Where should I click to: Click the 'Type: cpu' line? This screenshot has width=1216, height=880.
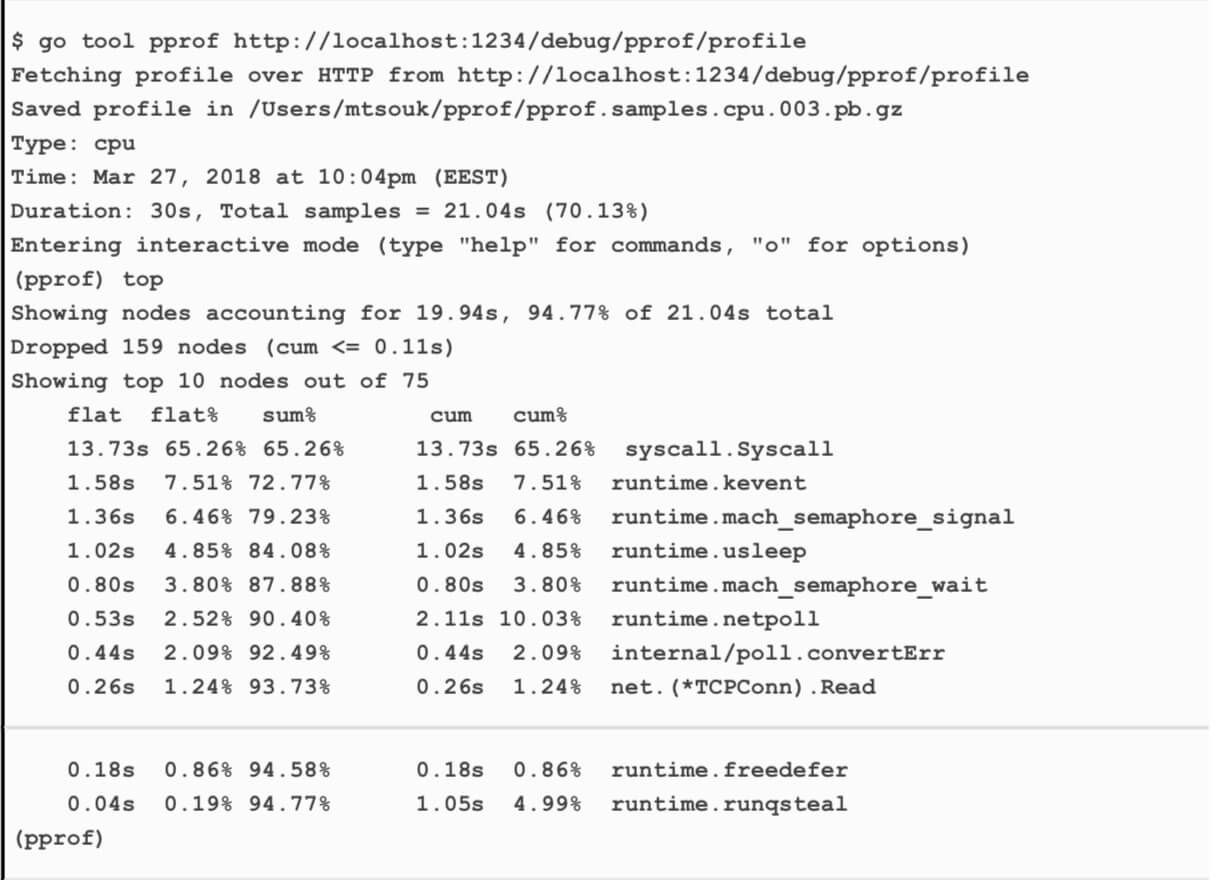click(x=73, y=143)
